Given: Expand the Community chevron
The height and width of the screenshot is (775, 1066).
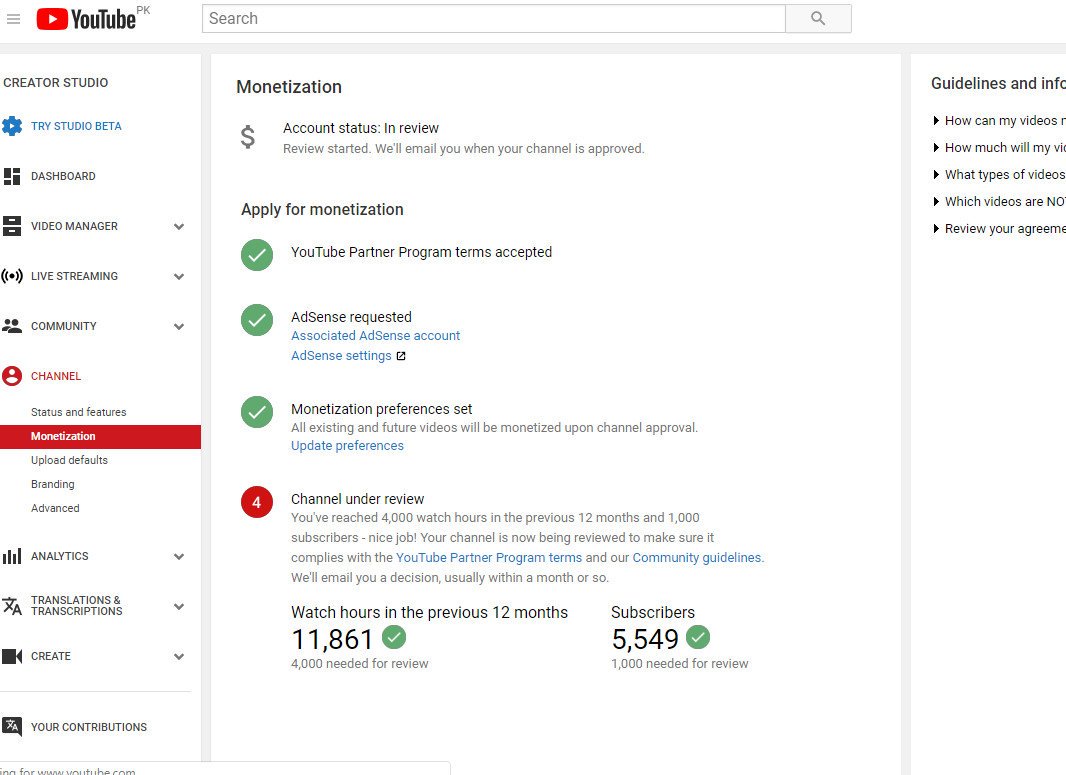Looking at the screenshot, I should [179, 326].
